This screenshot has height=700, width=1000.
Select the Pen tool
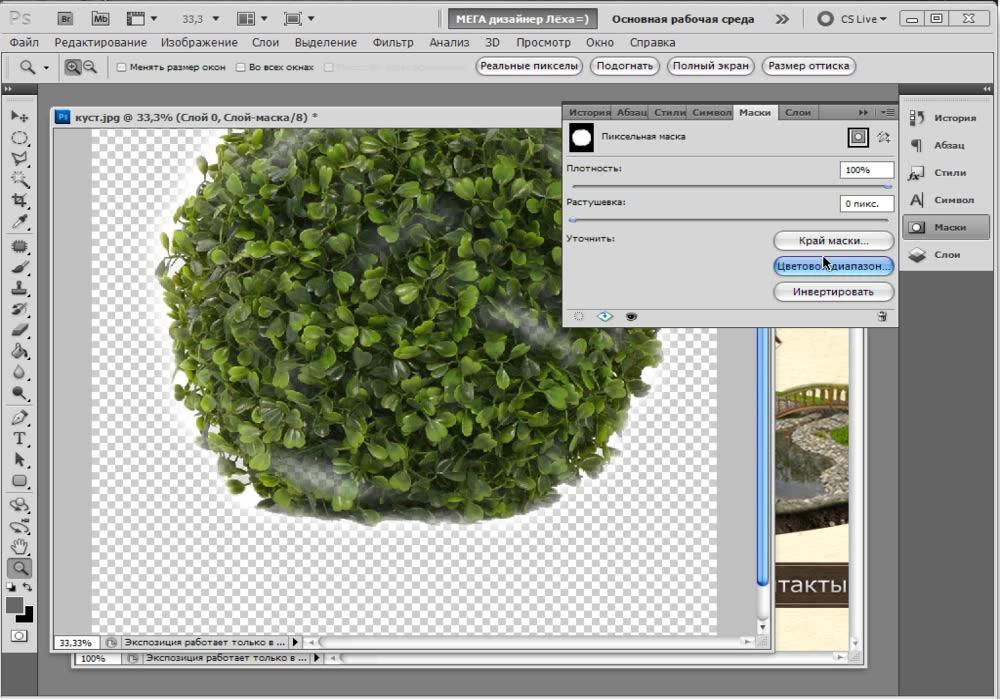(19, 418)
